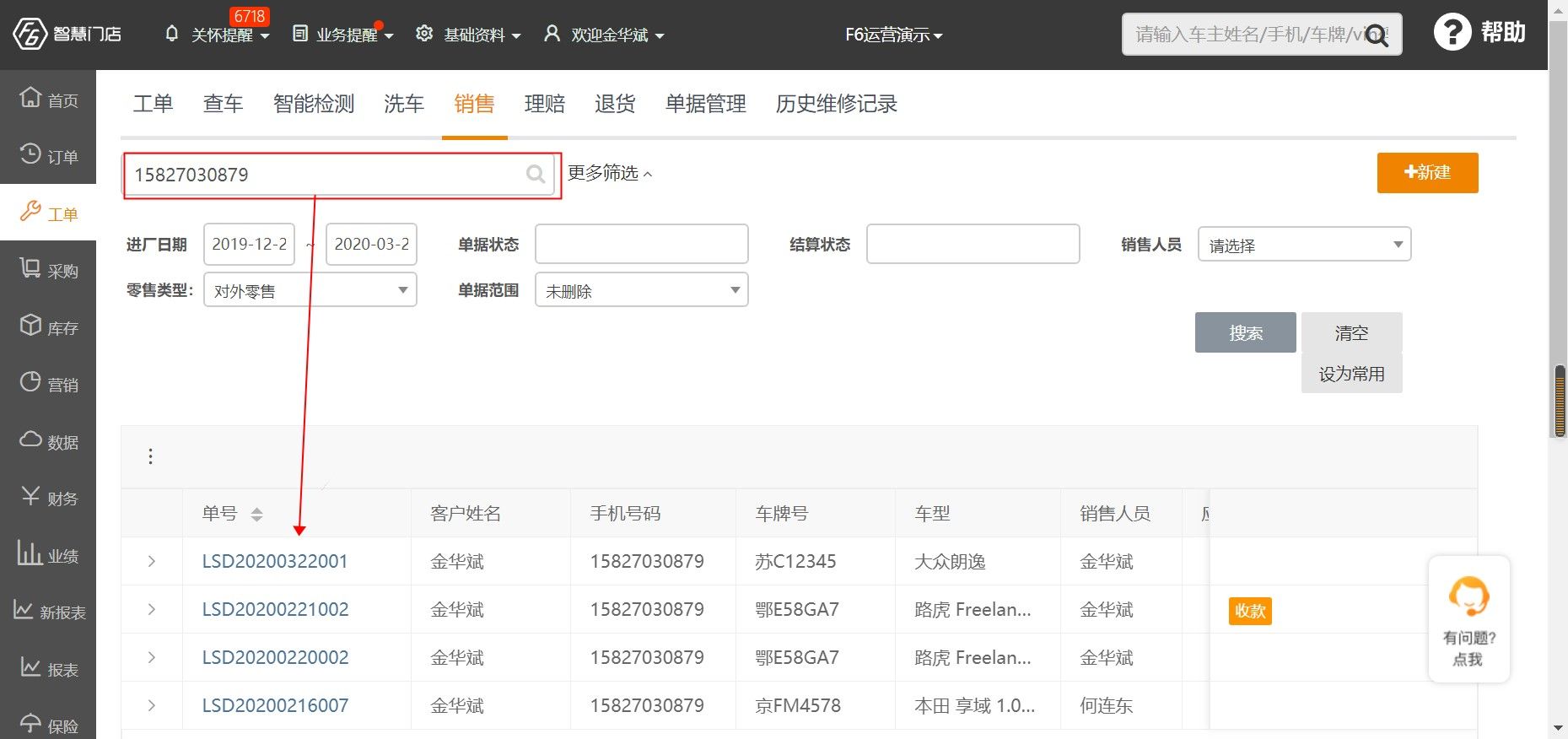Switch to the 查车 tab

223,104
